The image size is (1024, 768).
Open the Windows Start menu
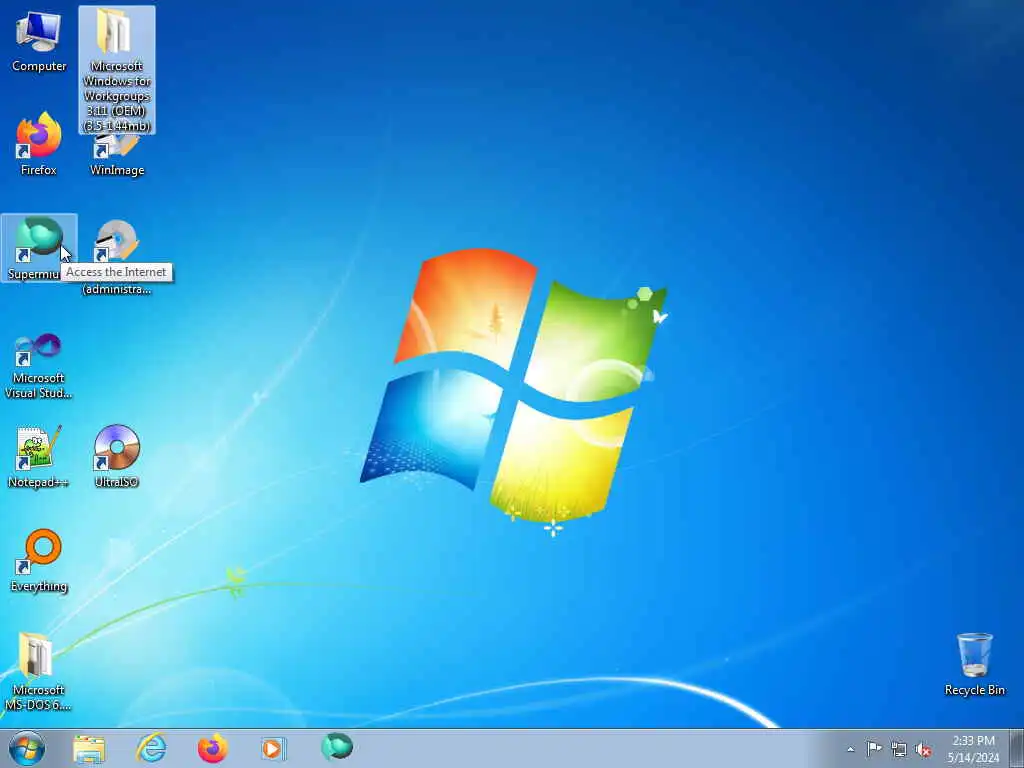click(27, 748)
